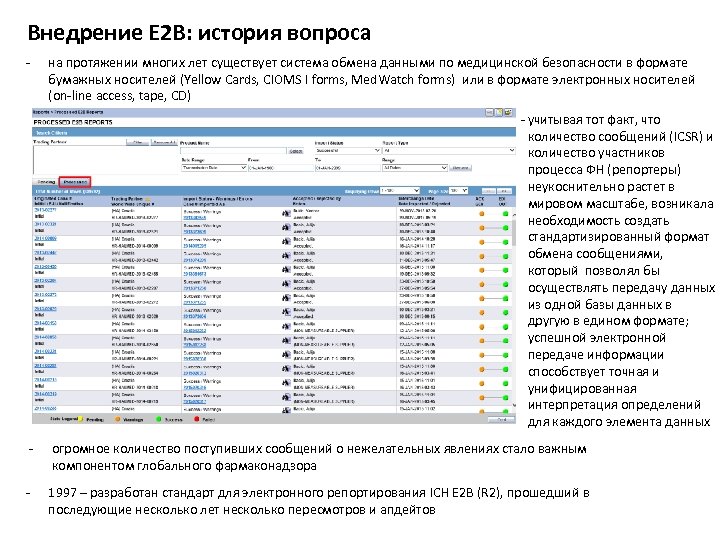
Task: Click the next page button in table header
Action: (504, 191)
